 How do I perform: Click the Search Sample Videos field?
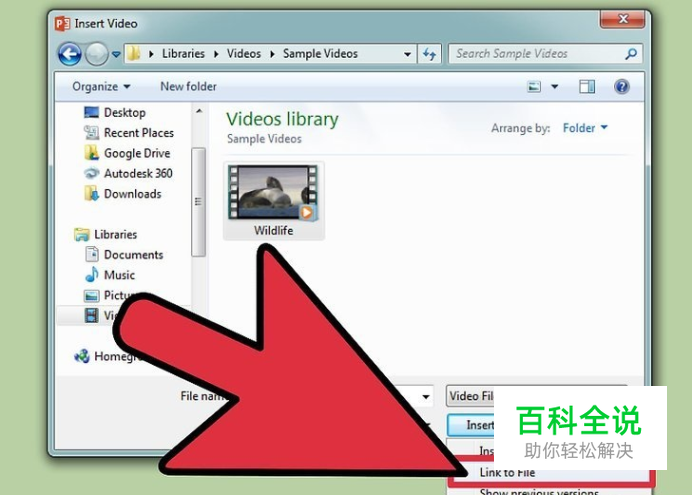(545, 54)
